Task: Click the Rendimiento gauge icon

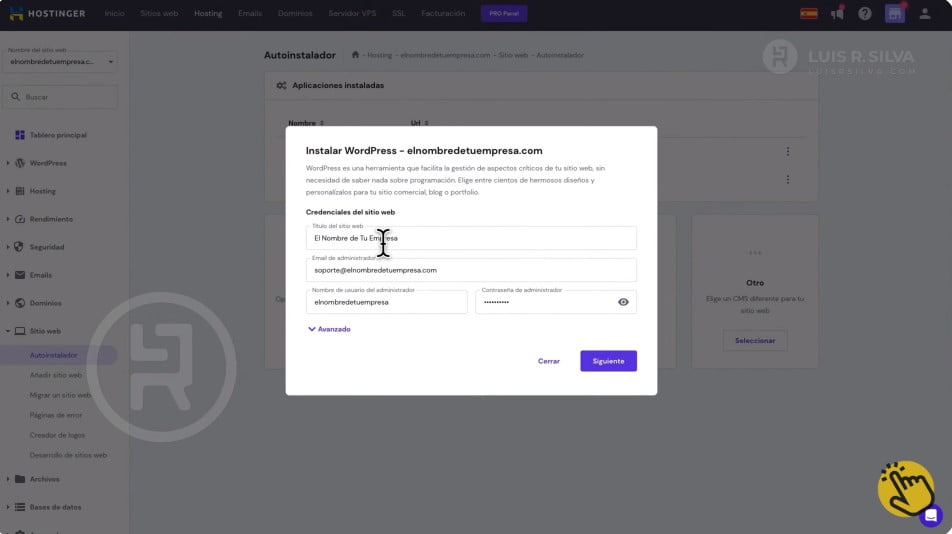Action: 20,219
